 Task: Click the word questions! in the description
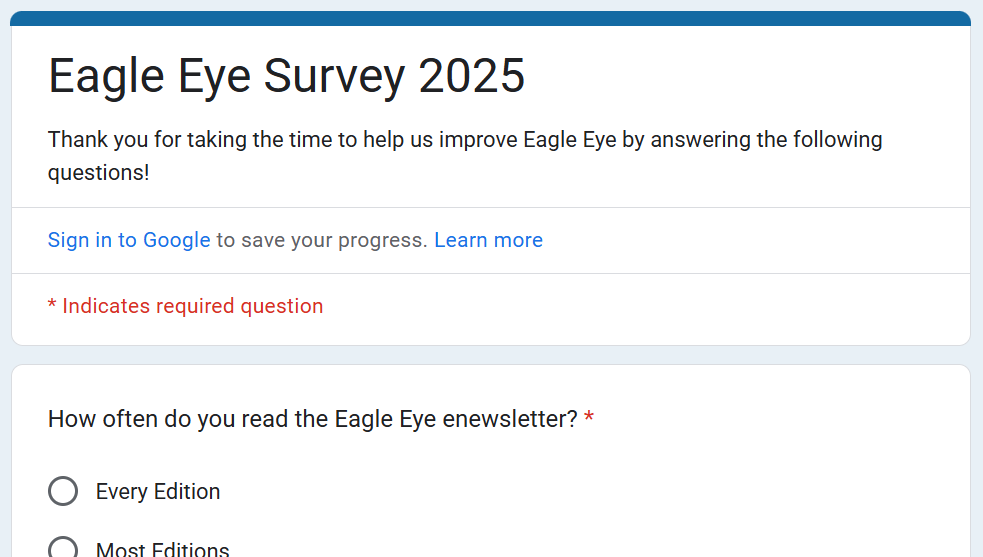pos(98,172)
